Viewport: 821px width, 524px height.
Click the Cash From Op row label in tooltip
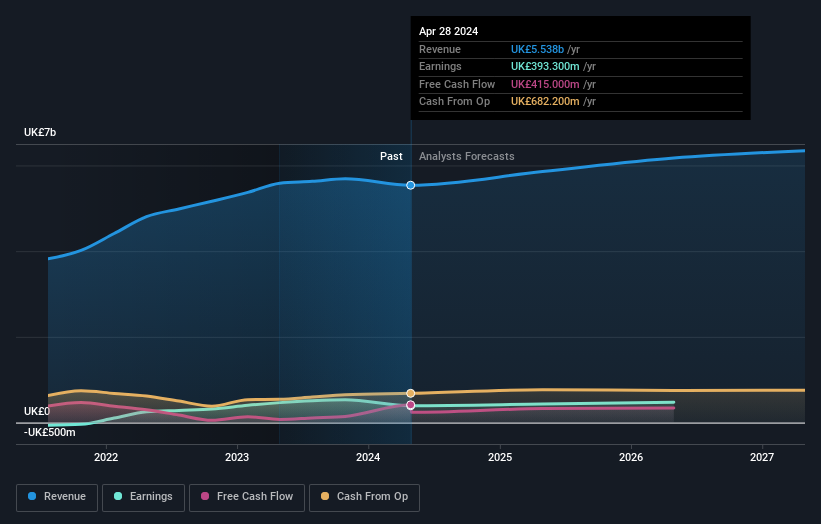coord(454,102)
